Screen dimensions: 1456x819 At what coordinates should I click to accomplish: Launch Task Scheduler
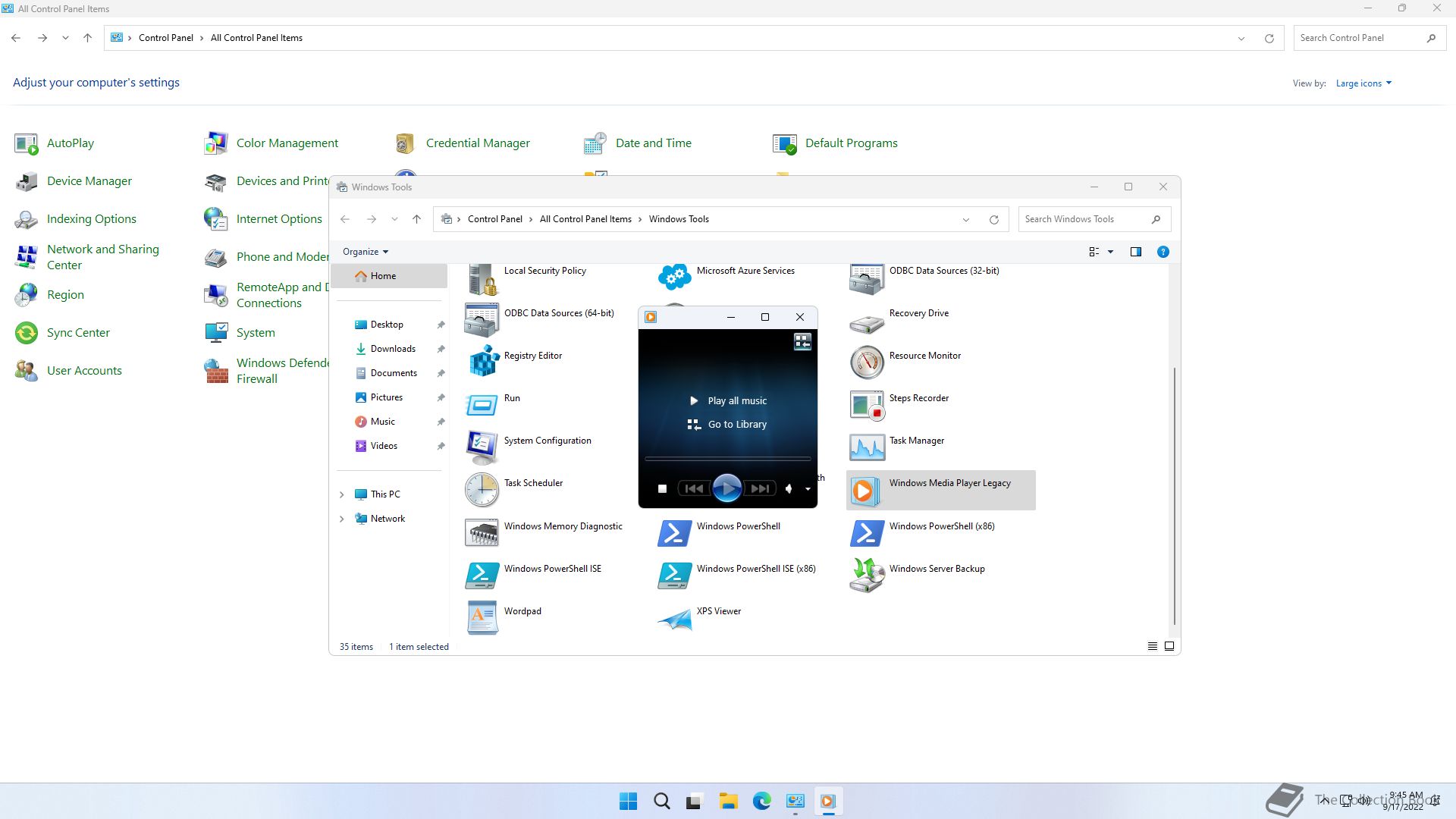click(x=514, y=488)
